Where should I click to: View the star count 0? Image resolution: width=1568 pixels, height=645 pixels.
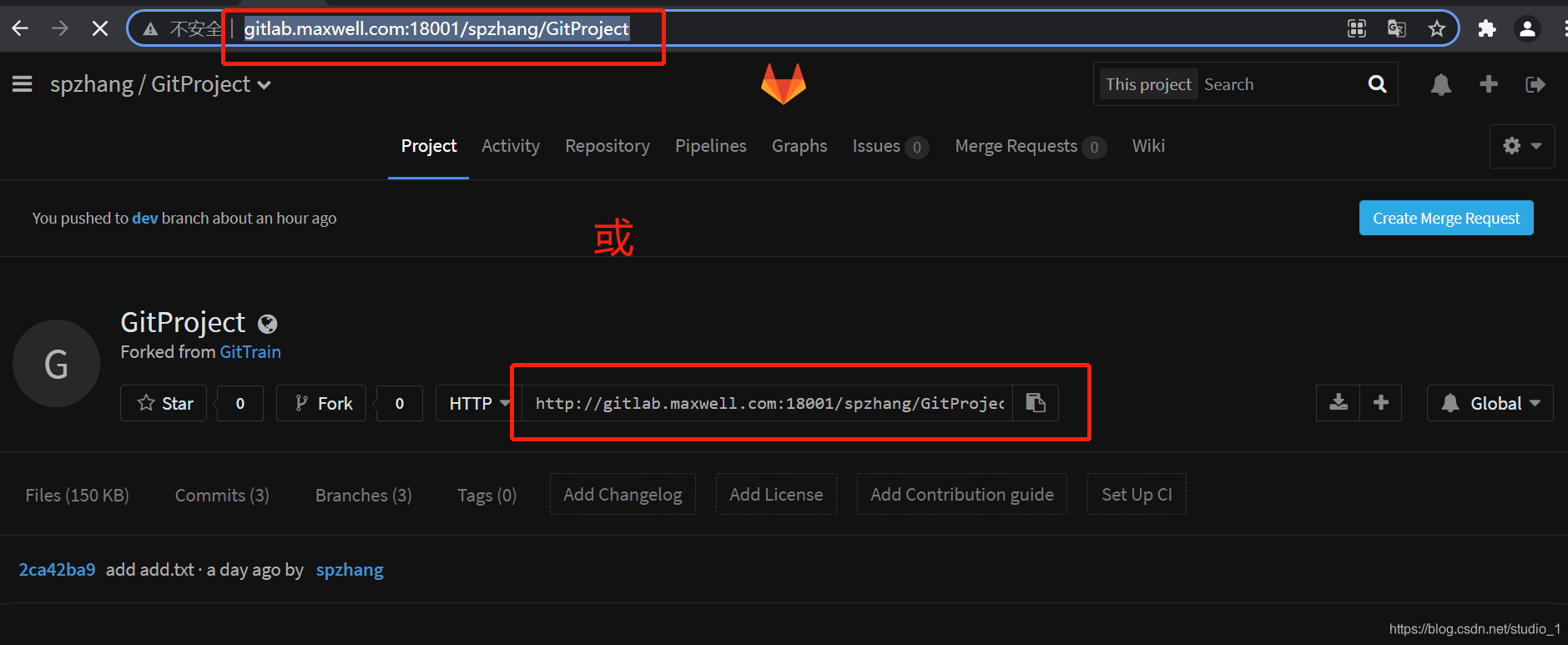(x=240, y=403)
